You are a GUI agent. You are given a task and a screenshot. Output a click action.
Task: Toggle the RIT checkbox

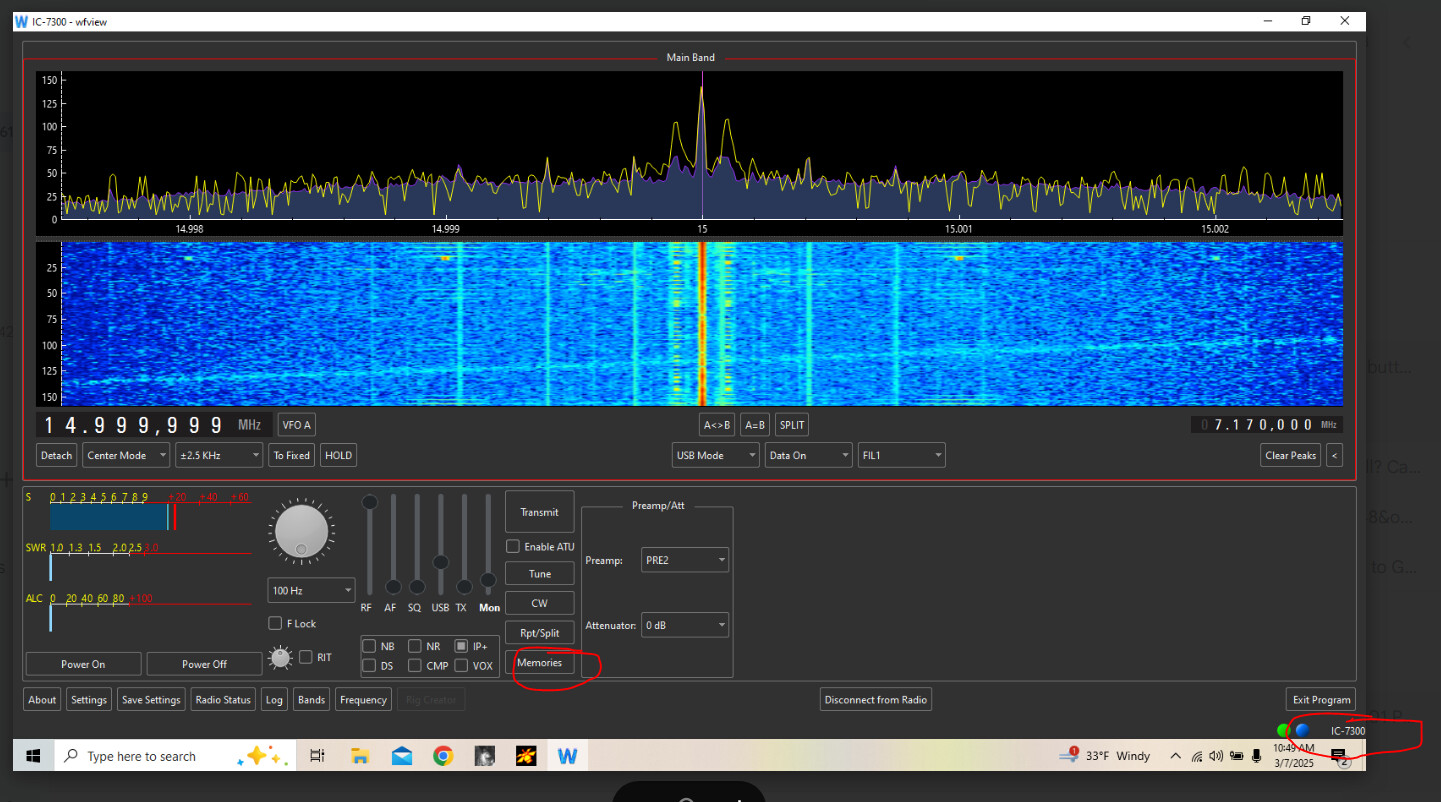tap(306, 657)
